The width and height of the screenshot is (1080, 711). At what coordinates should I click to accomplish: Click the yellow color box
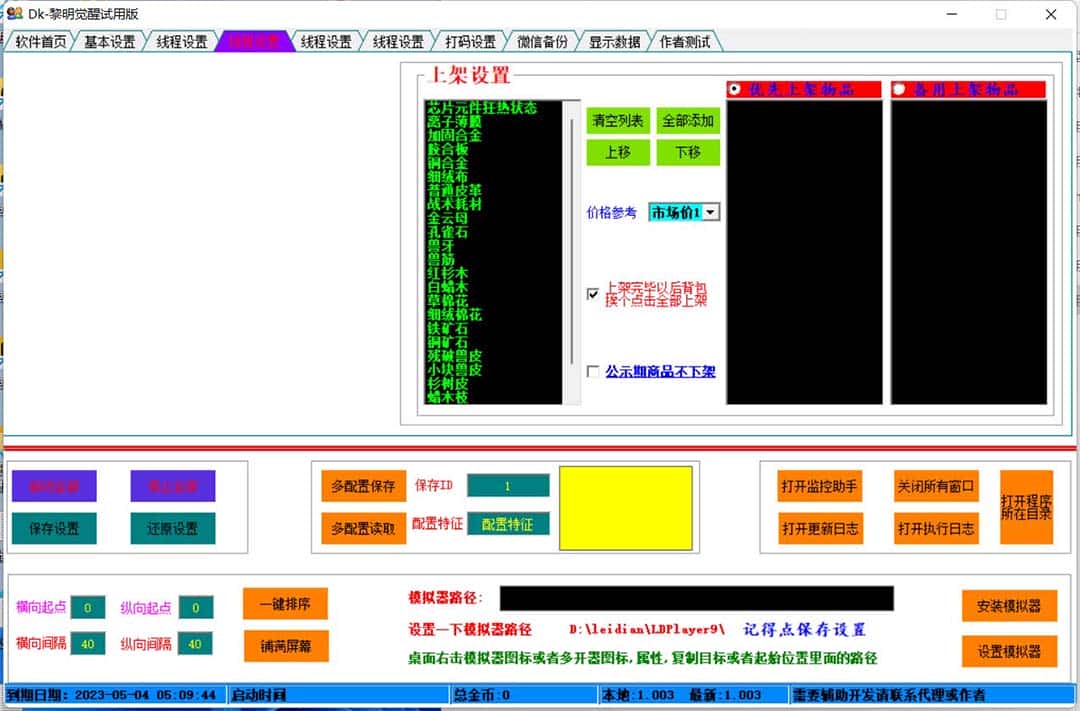tap(625, 508)
